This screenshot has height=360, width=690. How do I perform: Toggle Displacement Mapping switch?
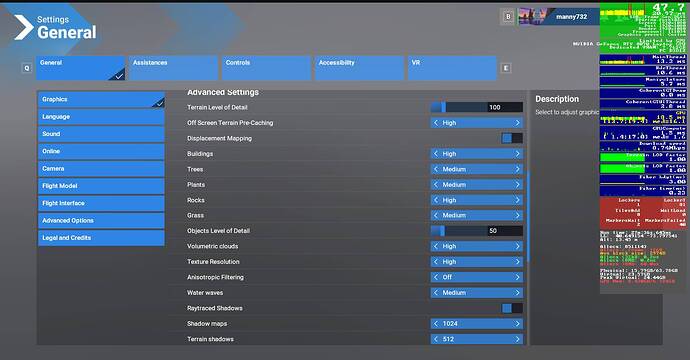(512, 138)
